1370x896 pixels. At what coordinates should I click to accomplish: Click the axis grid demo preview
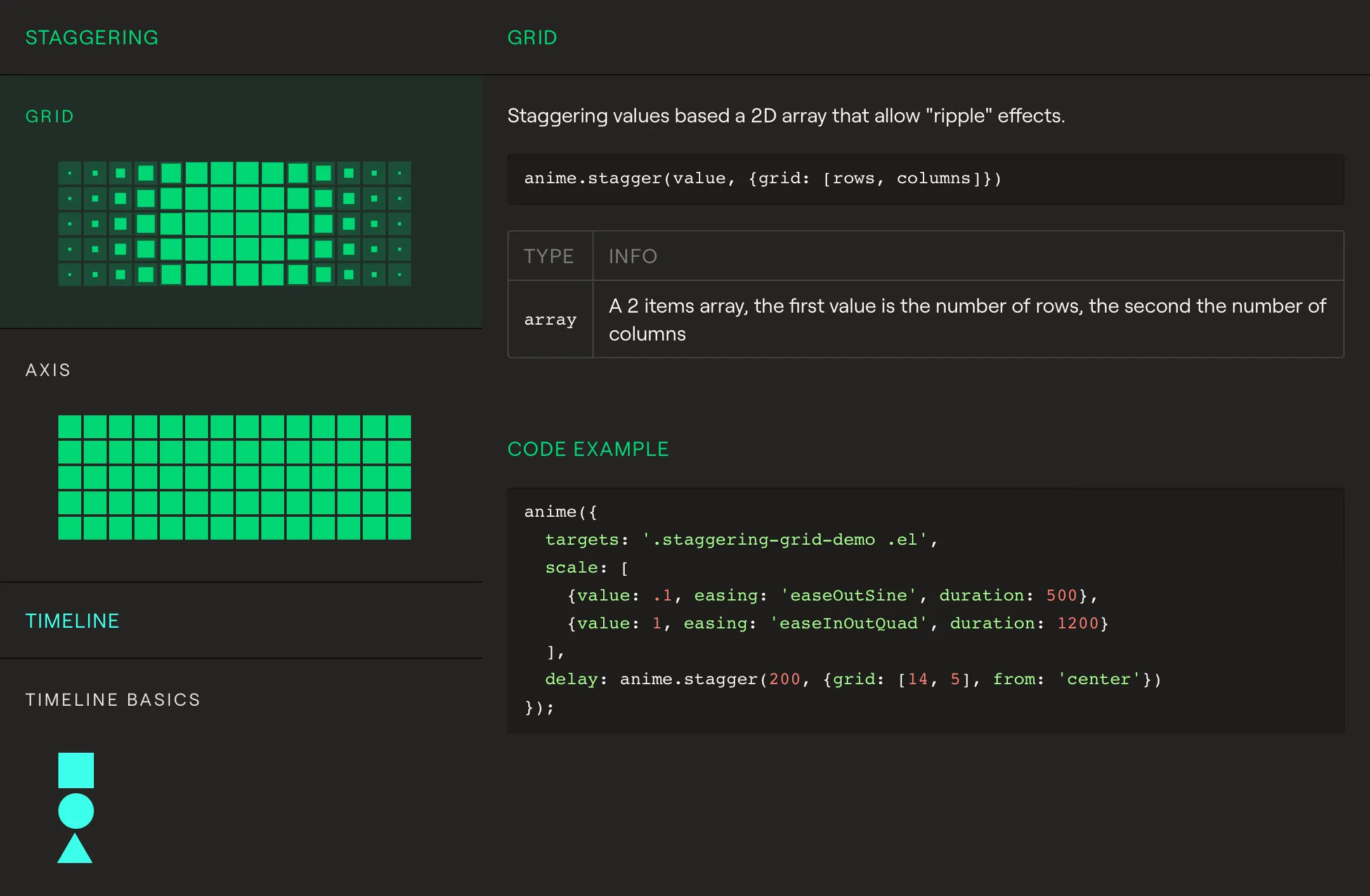click(x=235, y=477)
